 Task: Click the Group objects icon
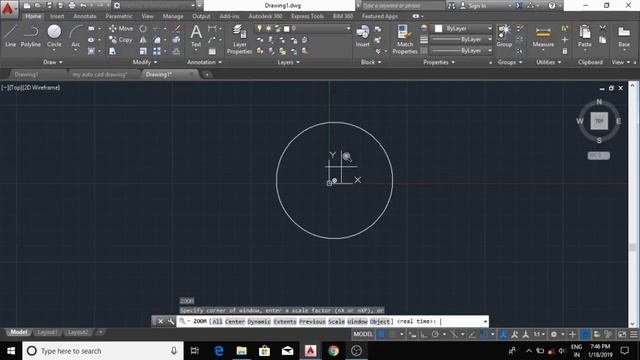click(504, 36)
